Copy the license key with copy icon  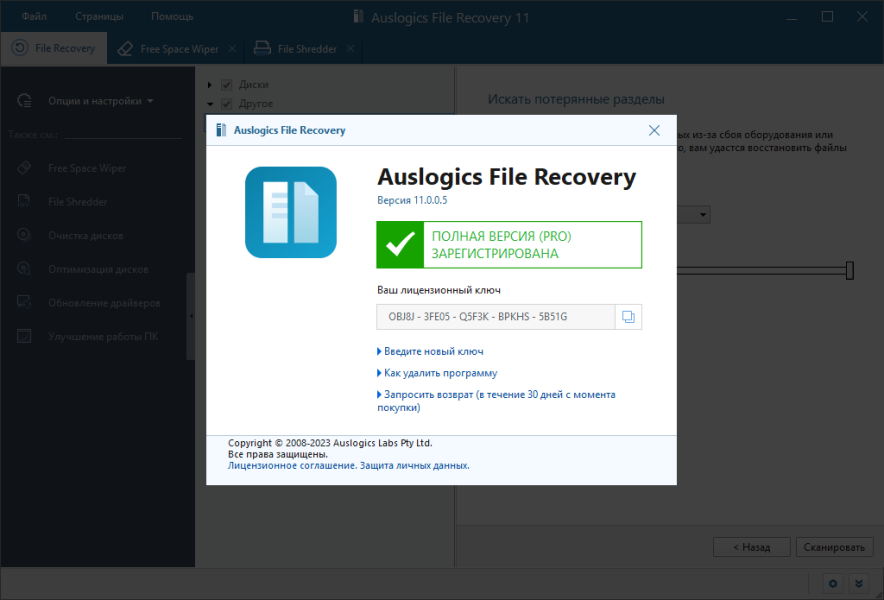(628, 317)
